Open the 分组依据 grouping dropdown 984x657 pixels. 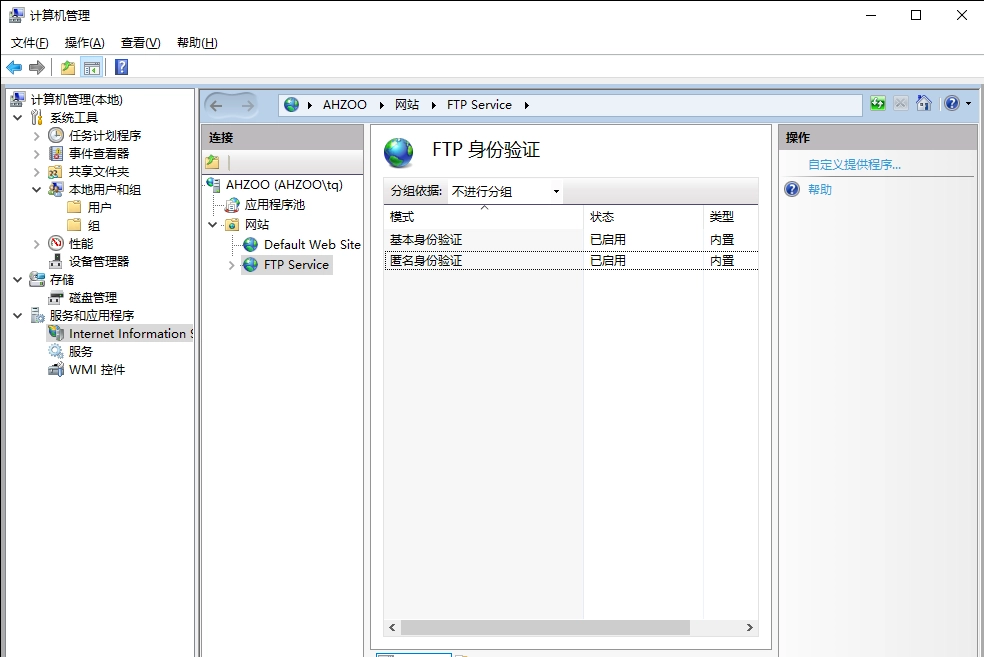pyautogui.click(x=505, y=191)
